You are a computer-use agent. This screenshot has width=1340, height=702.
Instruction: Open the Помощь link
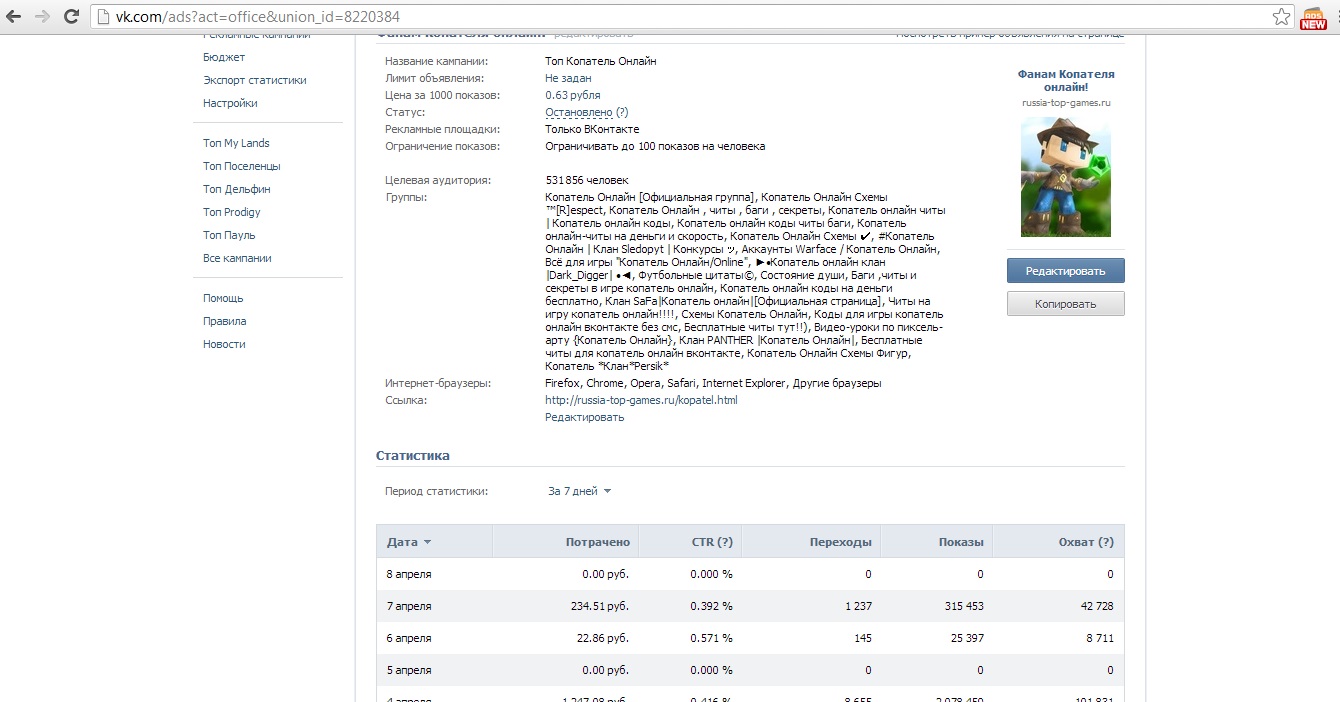point(223,298)
